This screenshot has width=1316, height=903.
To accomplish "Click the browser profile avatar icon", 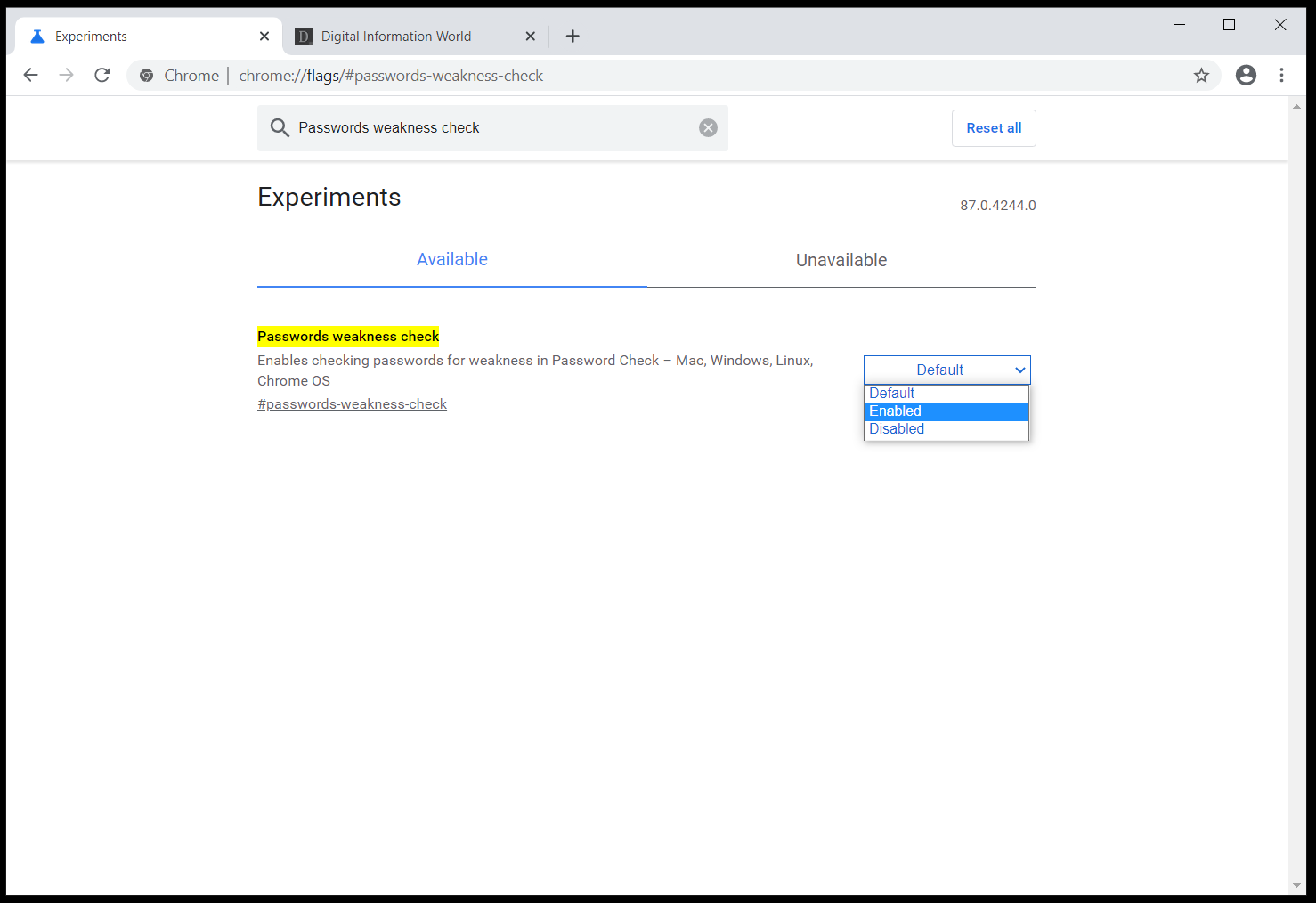I will (1246, 75).
